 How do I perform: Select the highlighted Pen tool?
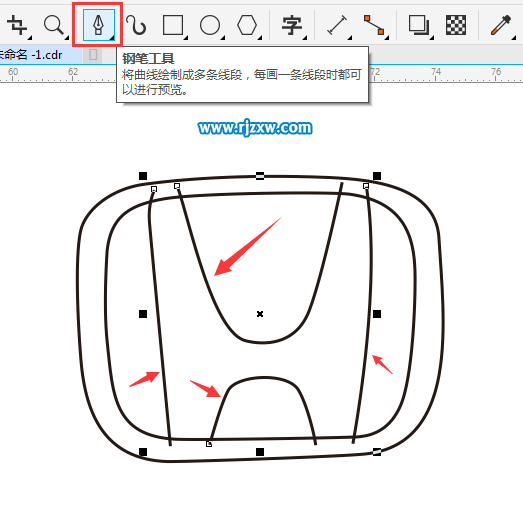click(x=98, y=25)
